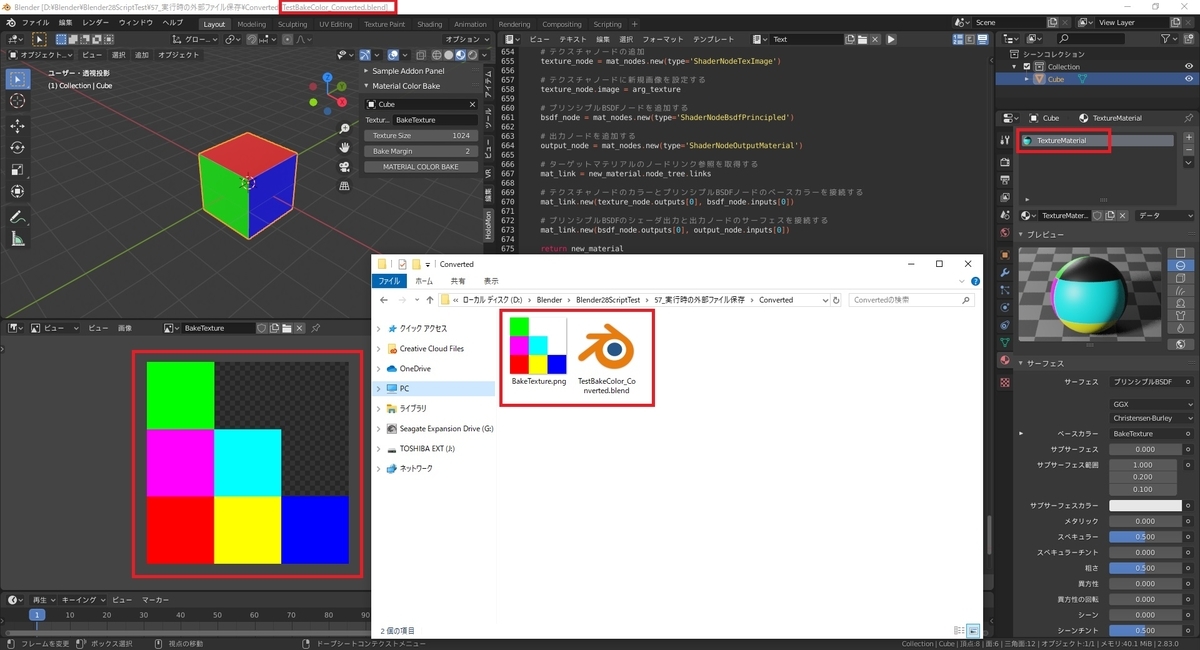Set material preview to cube shape

[x=1181, y=279]
